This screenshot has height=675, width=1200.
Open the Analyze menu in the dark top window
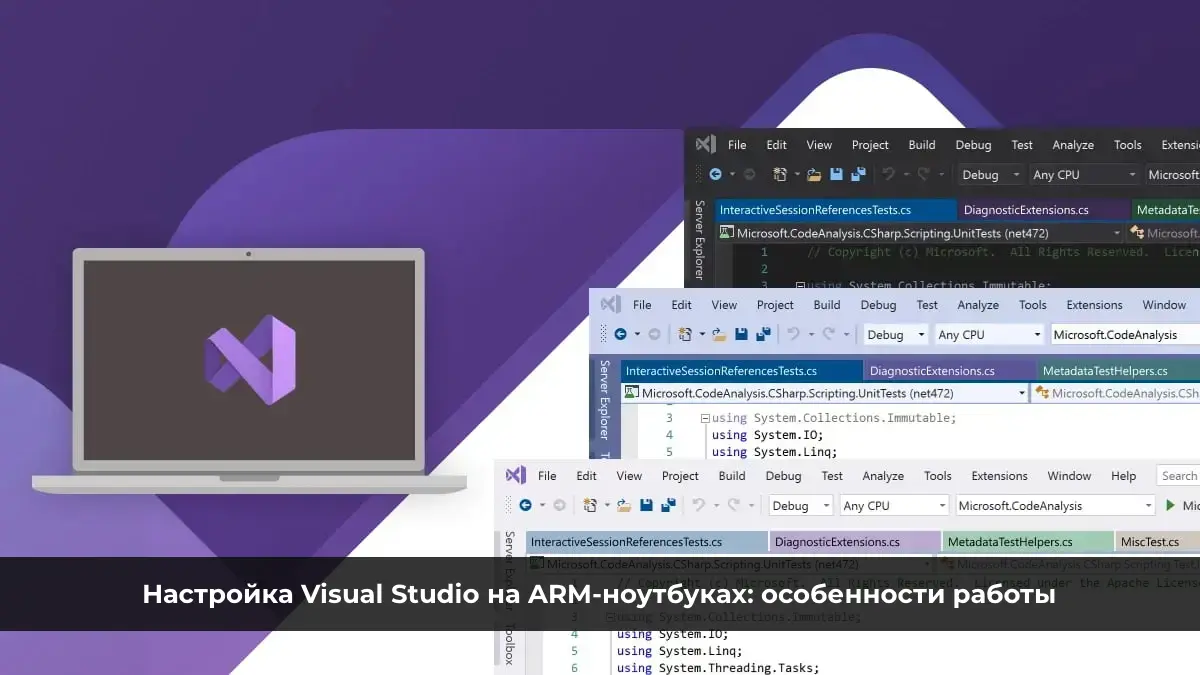(1073, 145)
